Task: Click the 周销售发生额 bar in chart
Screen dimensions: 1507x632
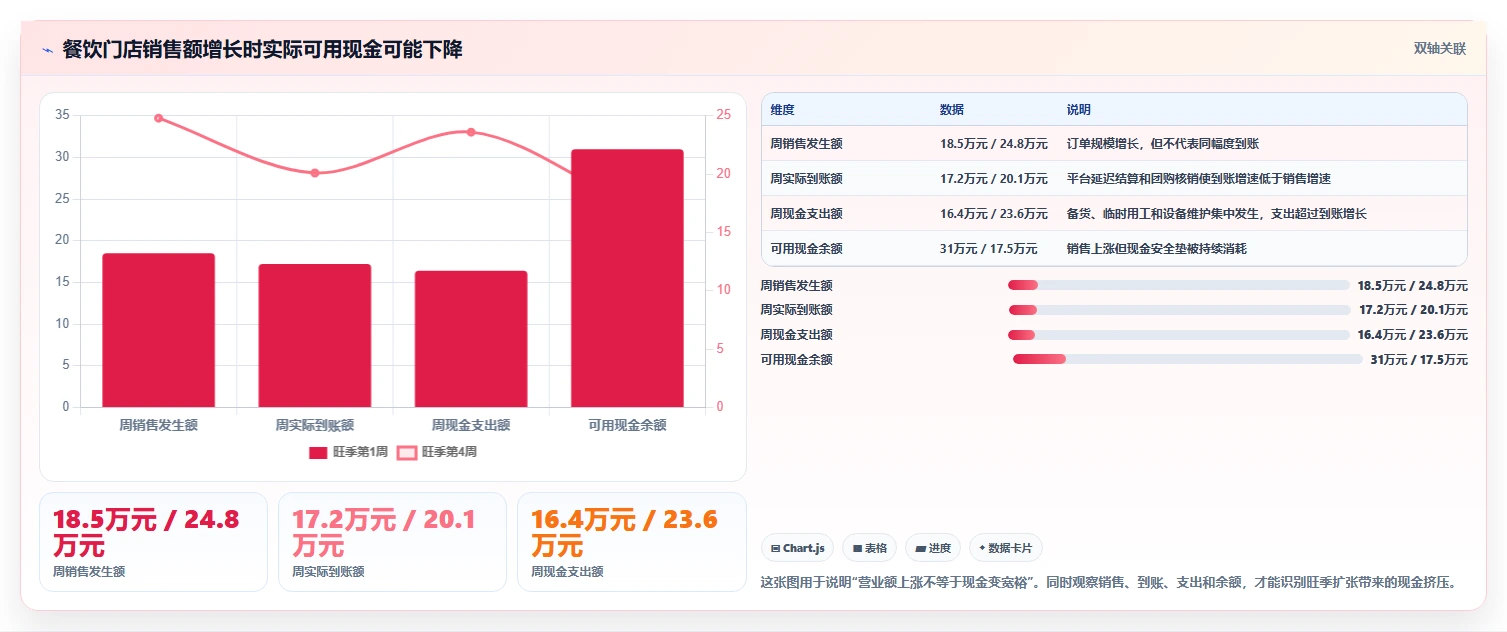Action: (x=158, y=330)
